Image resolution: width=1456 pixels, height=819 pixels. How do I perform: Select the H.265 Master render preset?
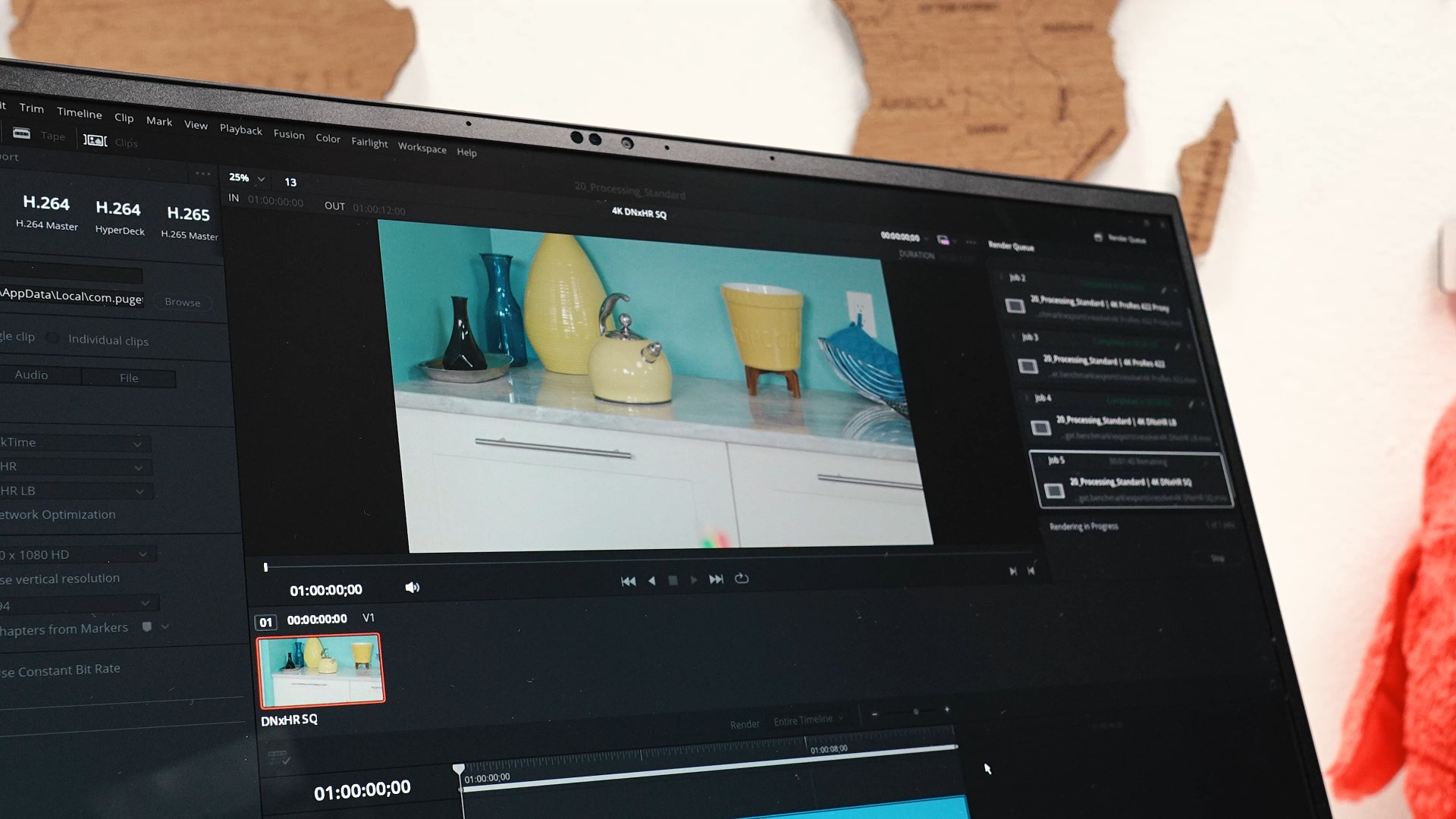[x=189, y=223]
